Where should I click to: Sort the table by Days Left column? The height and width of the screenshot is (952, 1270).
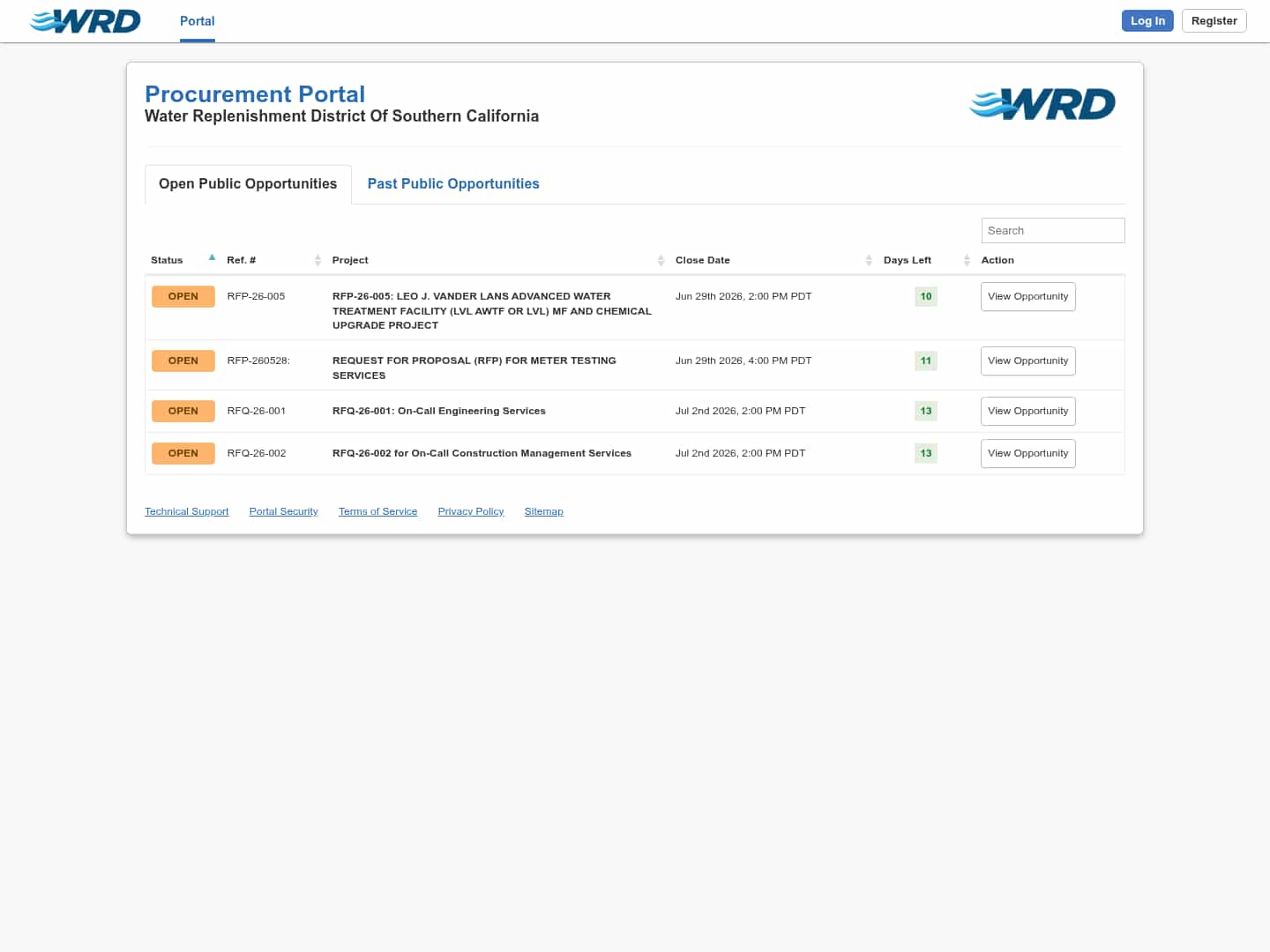[926, 260]
